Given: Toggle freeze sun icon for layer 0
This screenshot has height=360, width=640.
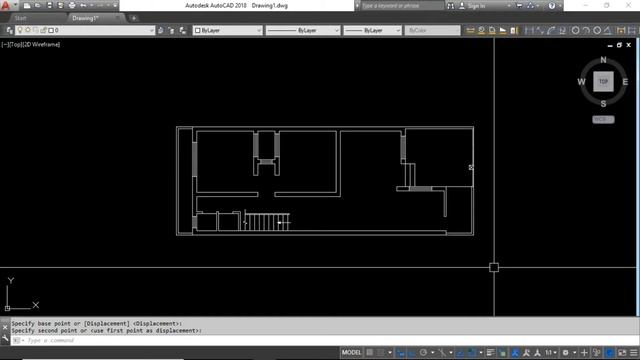Looking at the screenshot, I should pos(27,30).
